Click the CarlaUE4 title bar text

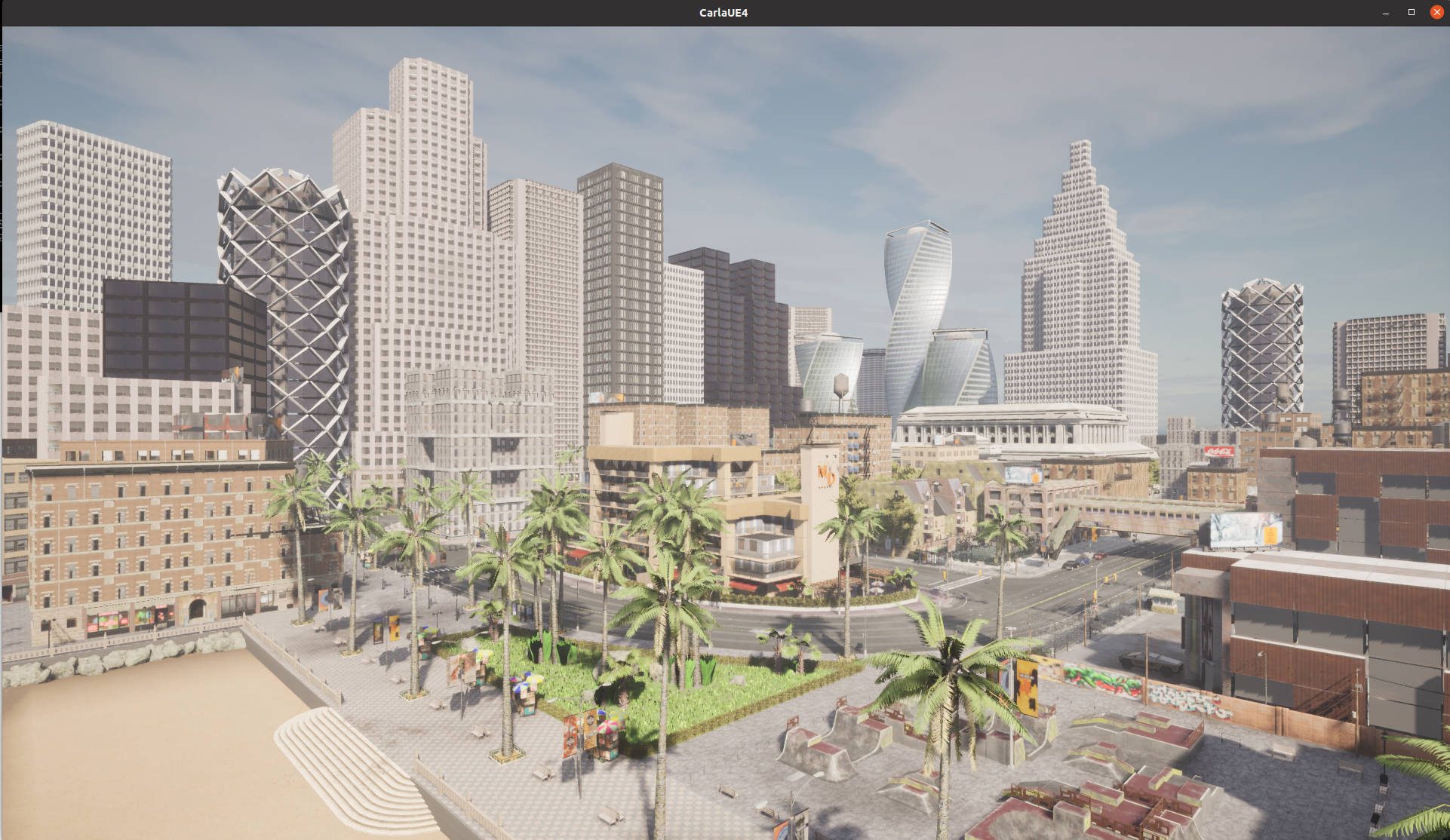coord(723,12)
